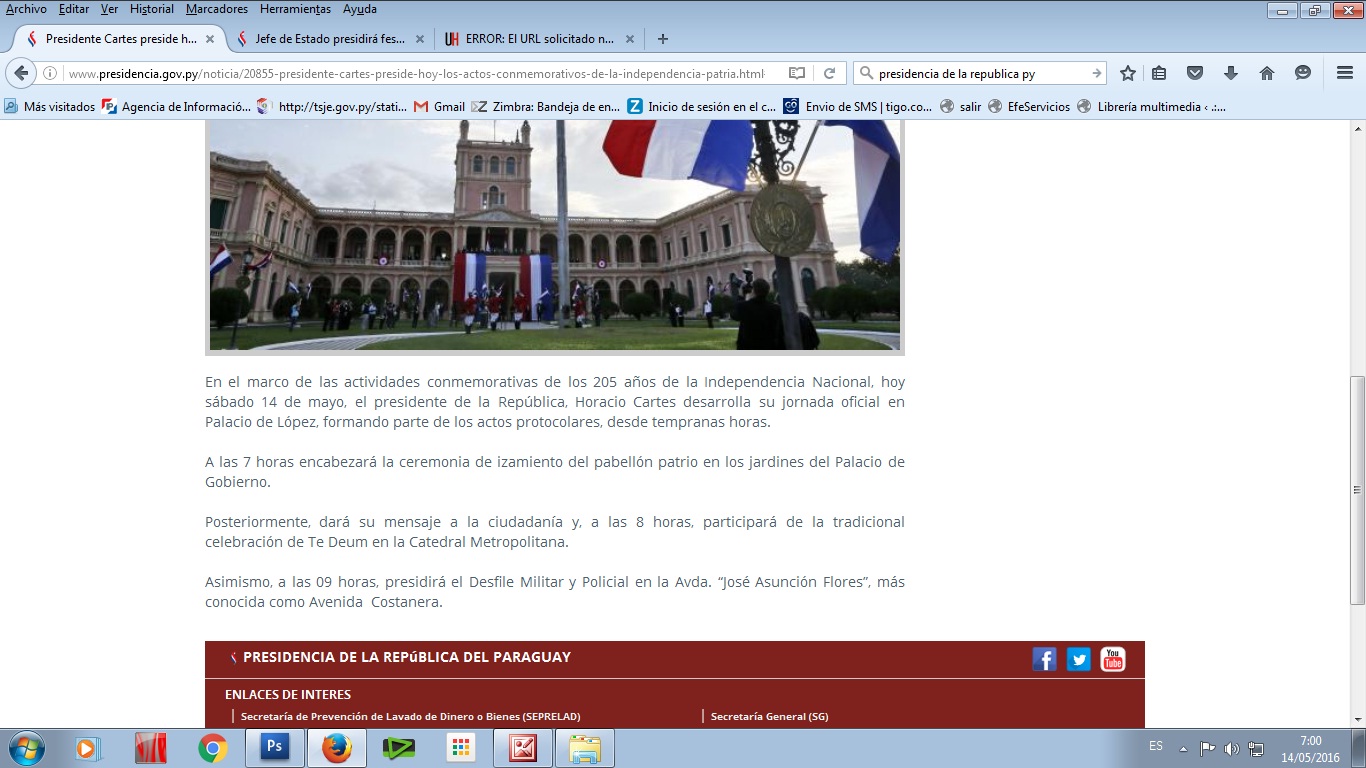Open the Firefox hamburger menu
This screenshot has width=1366, height=768.
click(1345, 73)
